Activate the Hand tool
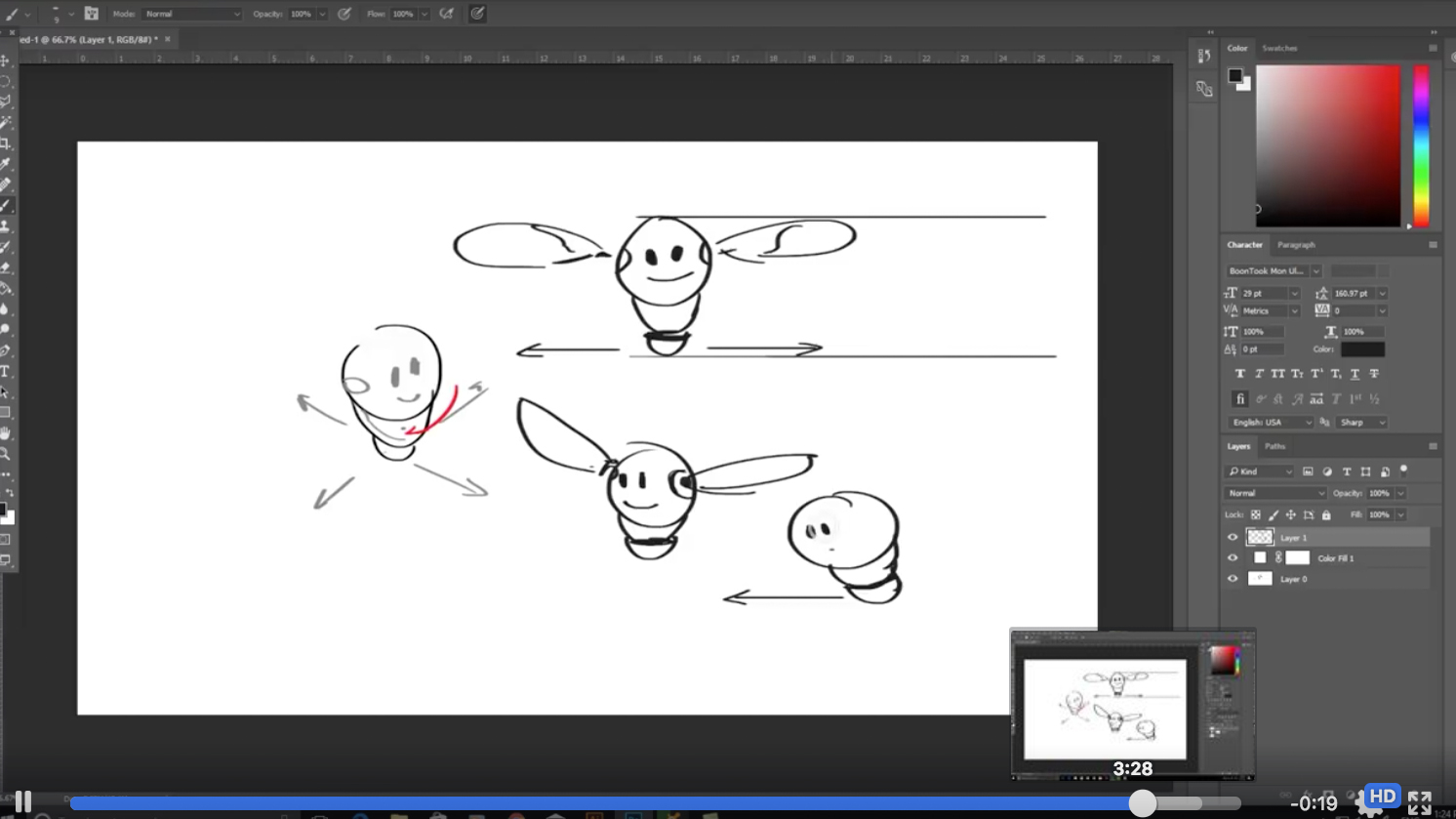 point(6,433)
